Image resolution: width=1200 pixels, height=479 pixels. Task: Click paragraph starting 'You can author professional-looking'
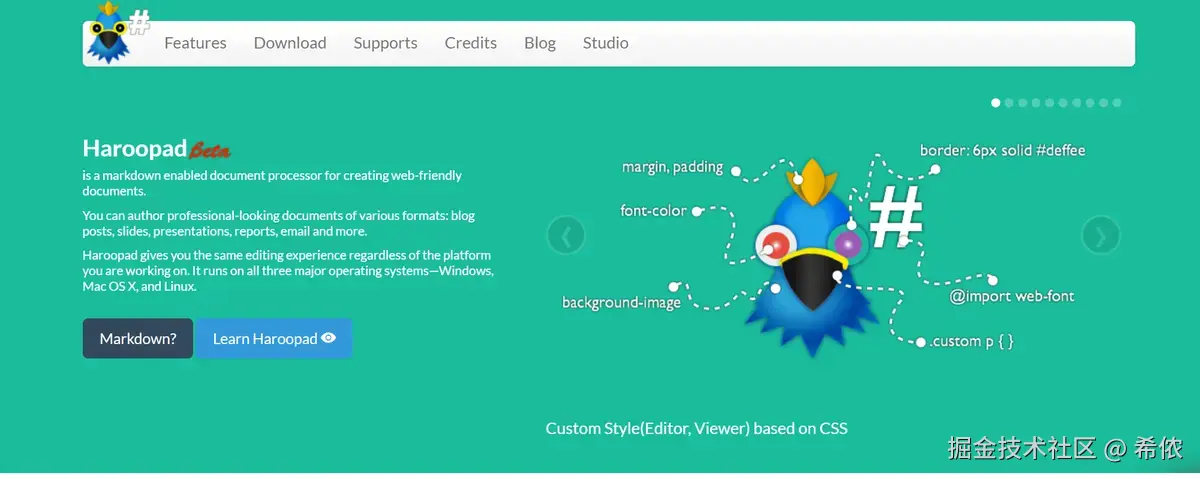pyautogui.click(x=279, y=223)
